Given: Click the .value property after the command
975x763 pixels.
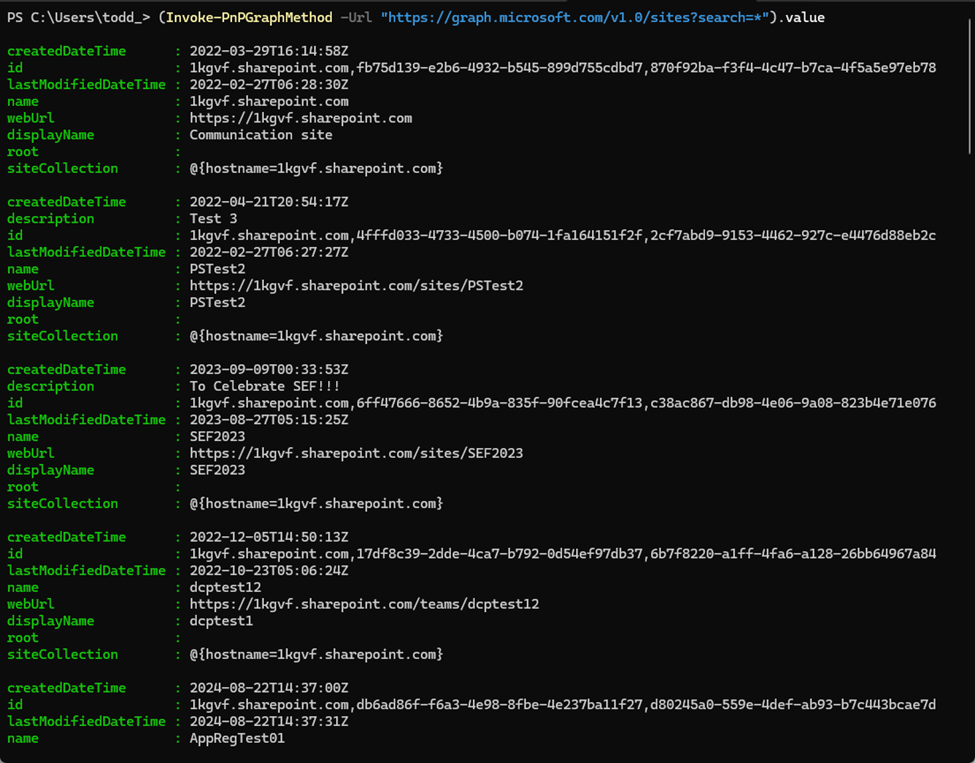Looking at the screenshot, I should pyautogui.click(x=802, y=17).
